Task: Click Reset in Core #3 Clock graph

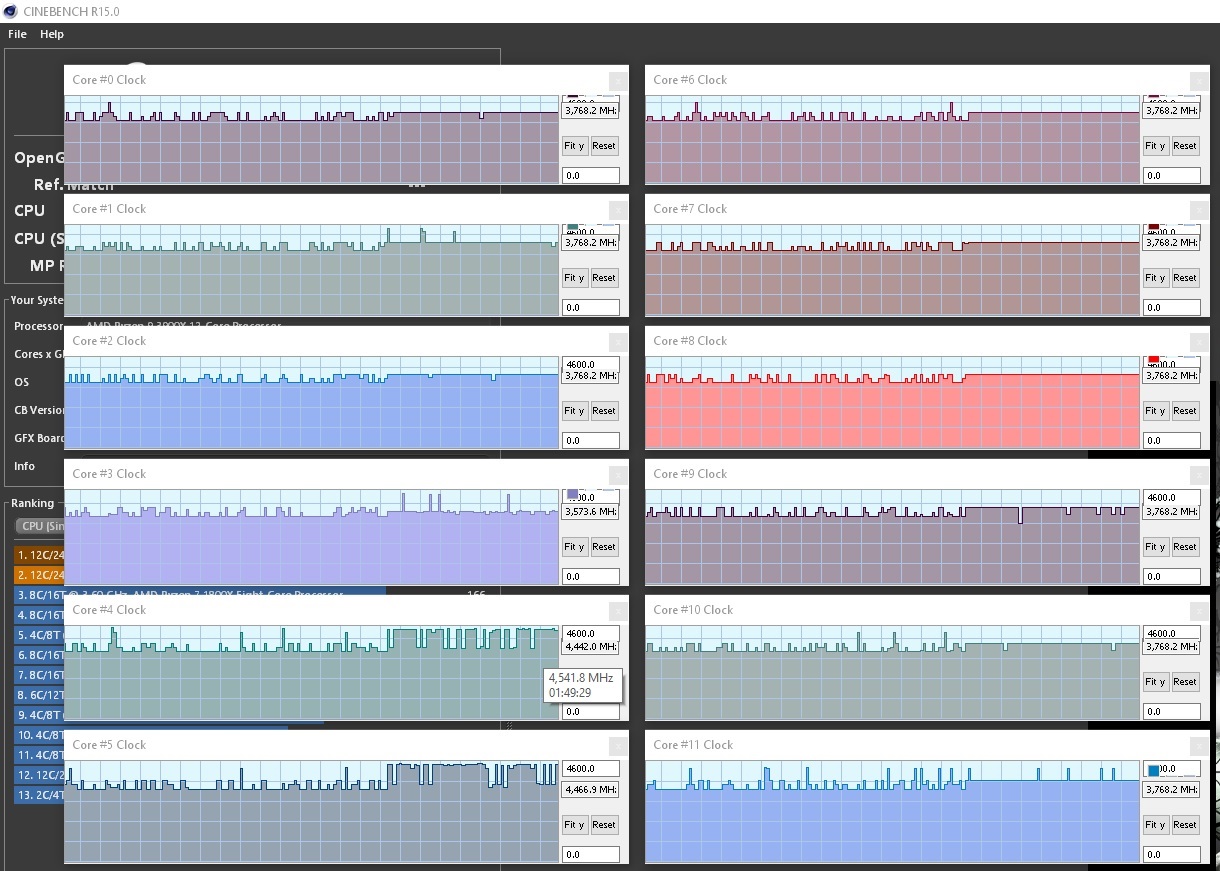Action: (604, 547)
